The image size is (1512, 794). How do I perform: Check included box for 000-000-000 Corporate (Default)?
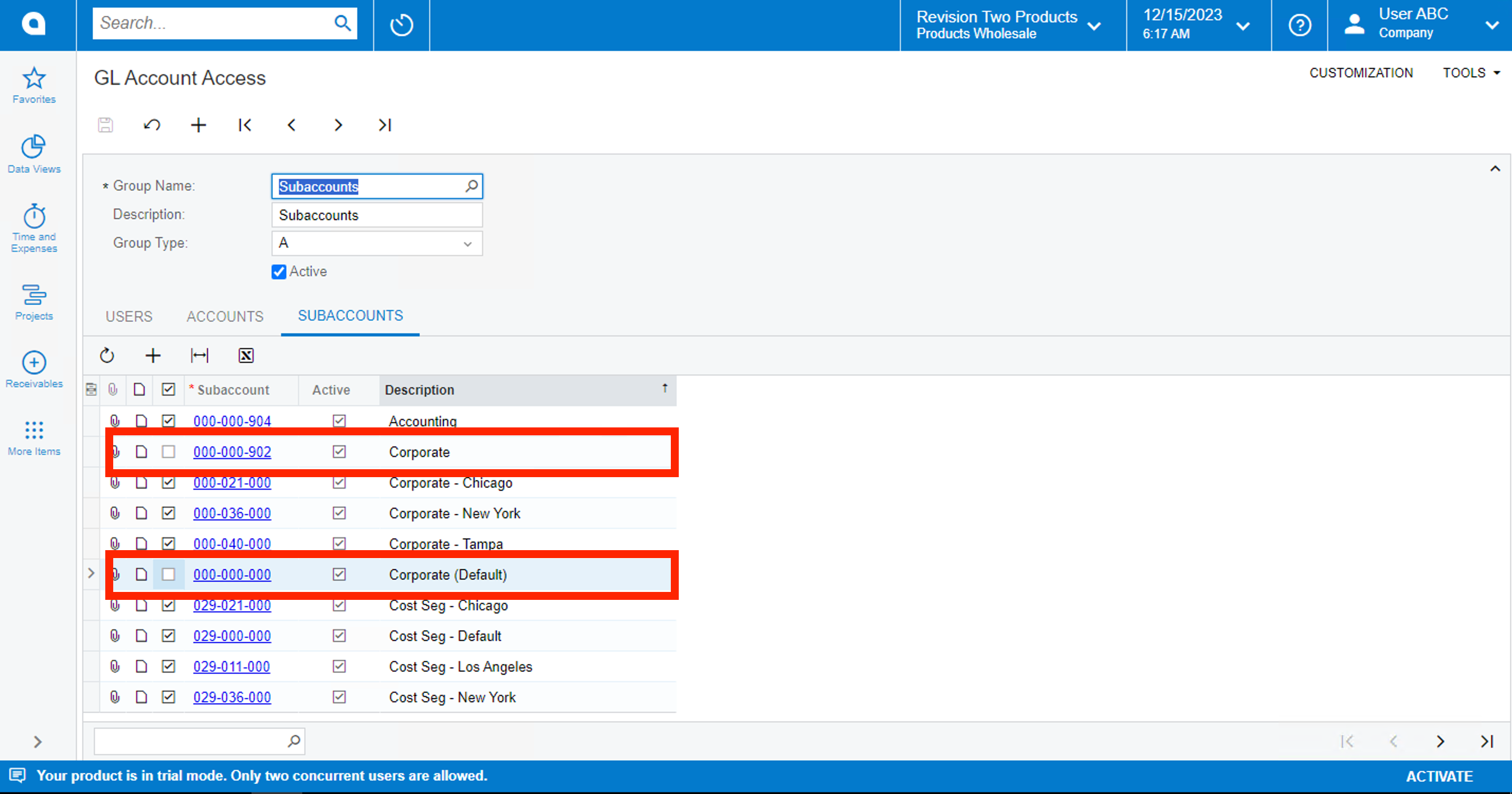168,574
